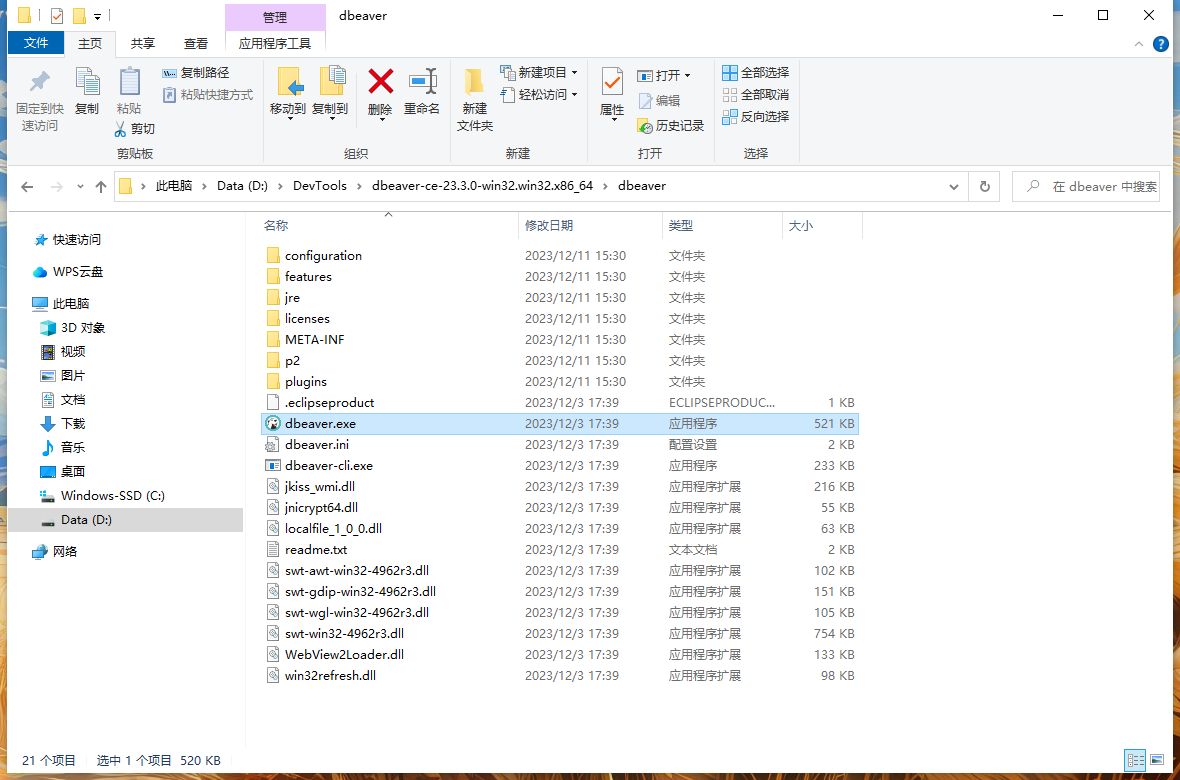The image size is (1180, 780).
Task: Sort by the 大小 Size column header
Action: (822, 226)
